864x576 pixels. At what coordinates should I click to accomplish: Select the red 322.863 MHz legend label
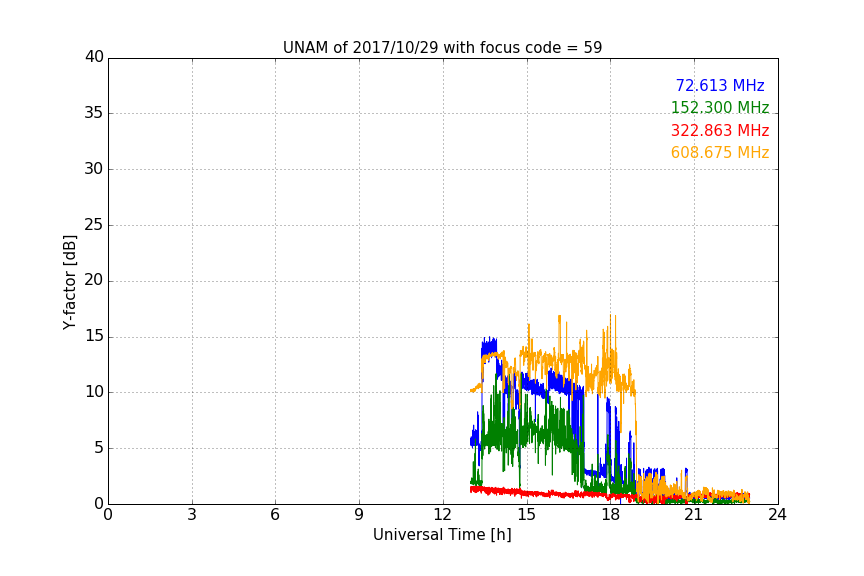tap(720, 131)
